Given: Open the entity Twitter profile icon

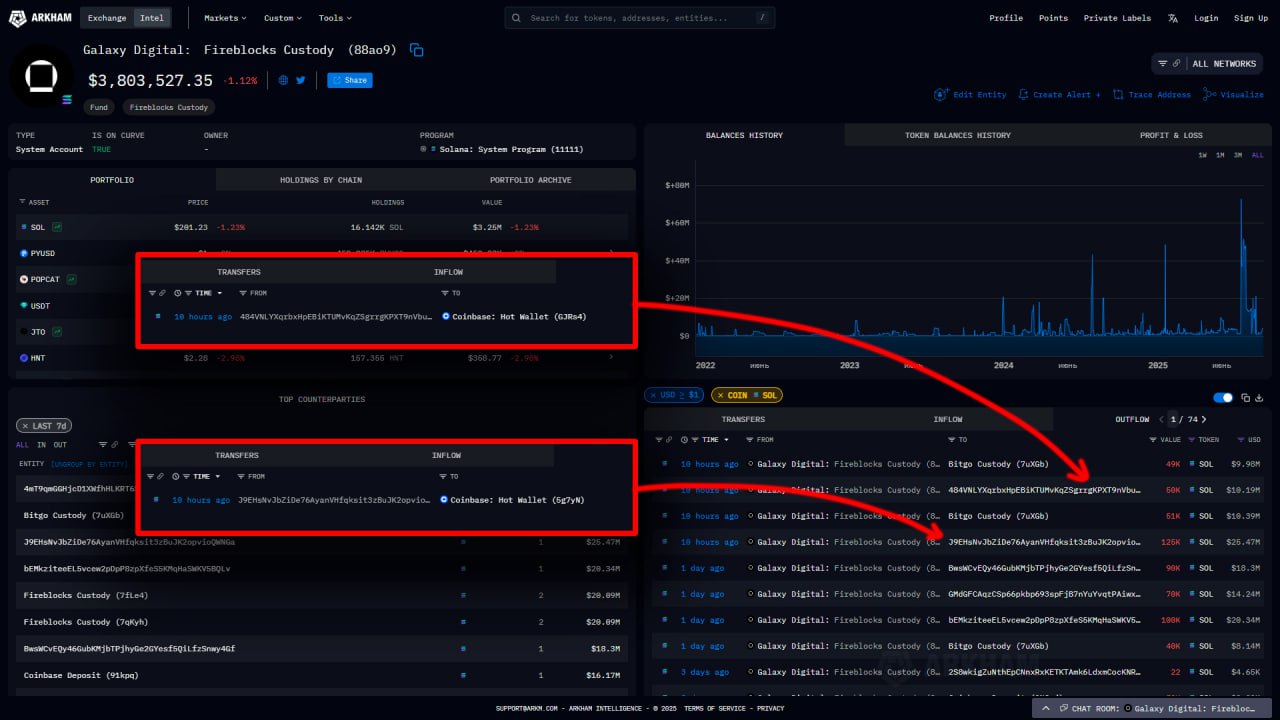Looking at the screenshot, I should pos(301,80).
